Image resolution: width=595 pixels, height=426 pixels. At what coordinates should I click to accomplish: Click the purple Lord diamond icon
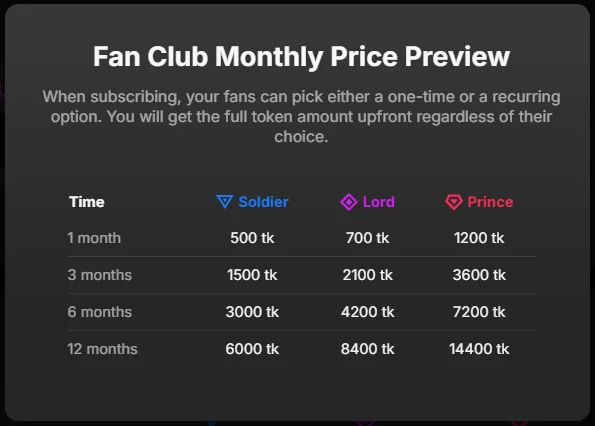click(348, 202)
